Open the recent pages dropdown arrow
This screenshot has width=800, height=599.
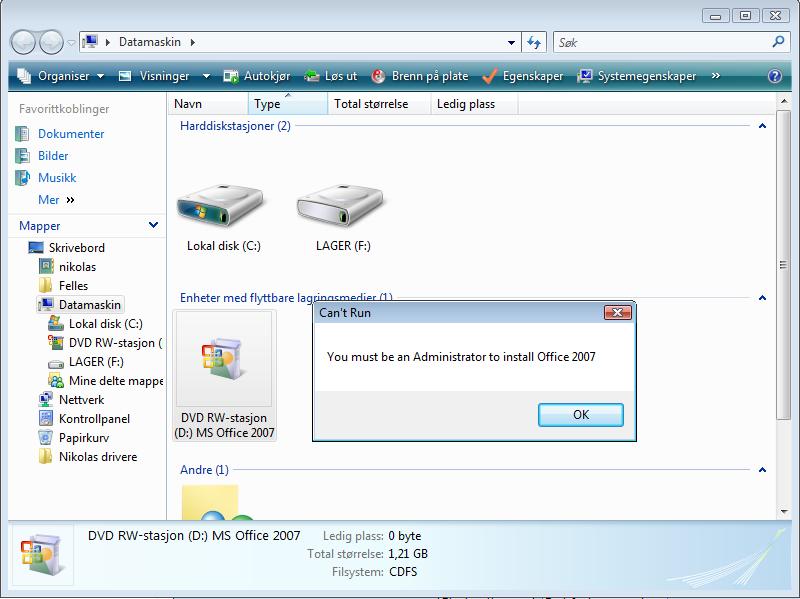71,43
